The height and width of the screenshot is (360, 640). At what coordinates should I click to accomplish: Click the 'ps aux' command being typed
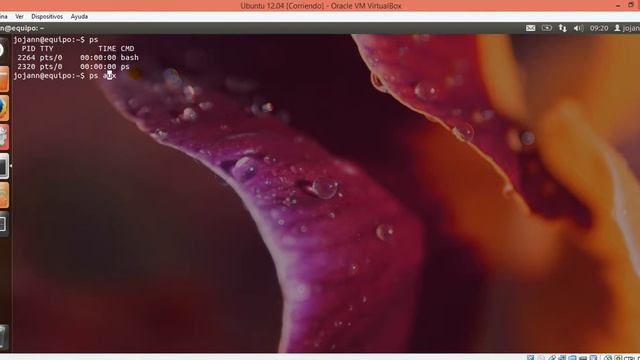(102, 76)
